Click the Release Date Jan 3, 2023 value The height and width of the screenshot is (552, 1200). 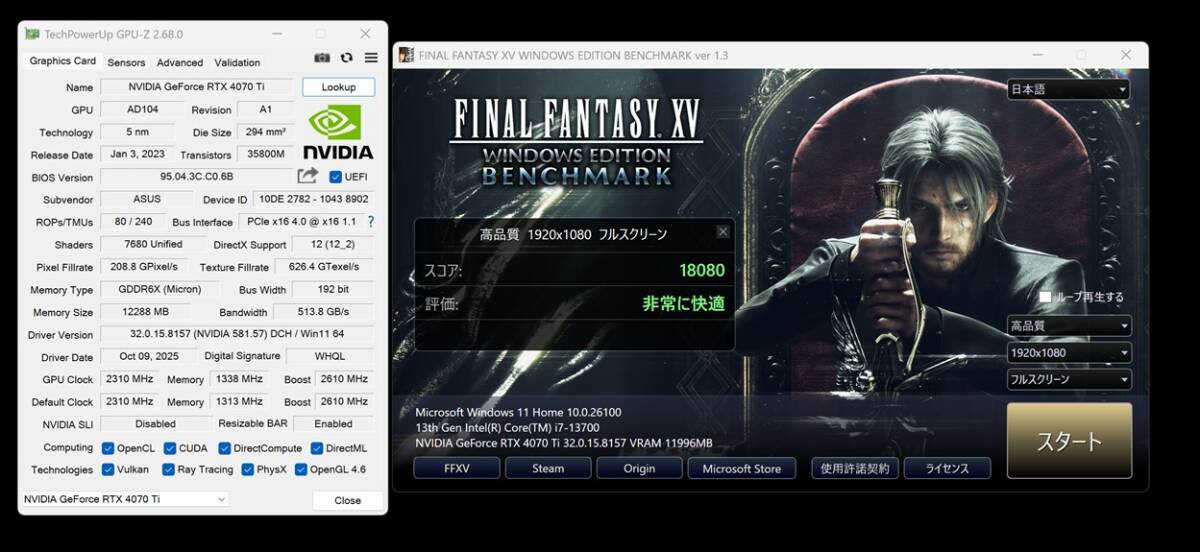tap(137, 155)
